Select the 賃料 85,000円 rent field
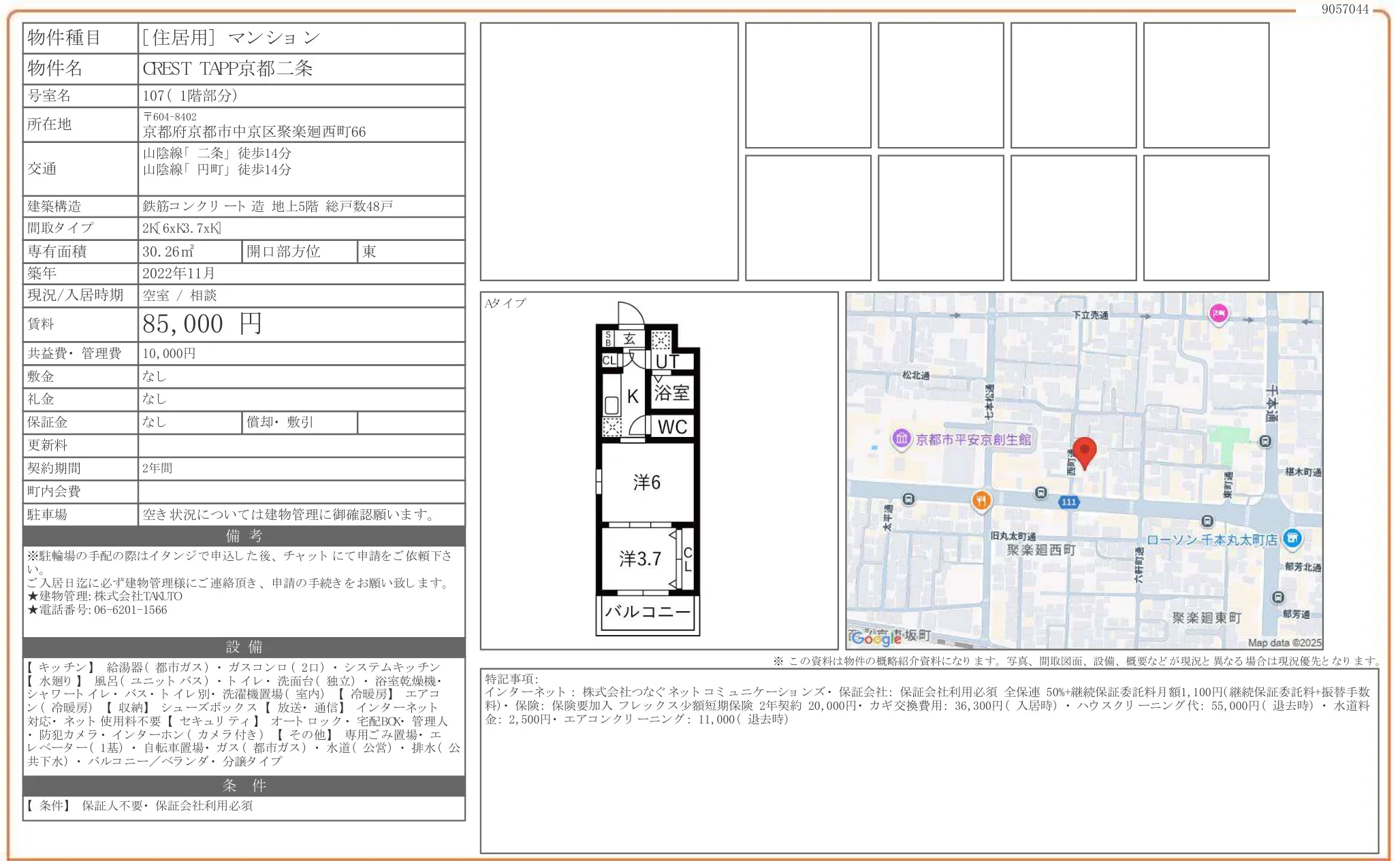The width and height of the screenshot is (1400, 861). click(202, 324)
